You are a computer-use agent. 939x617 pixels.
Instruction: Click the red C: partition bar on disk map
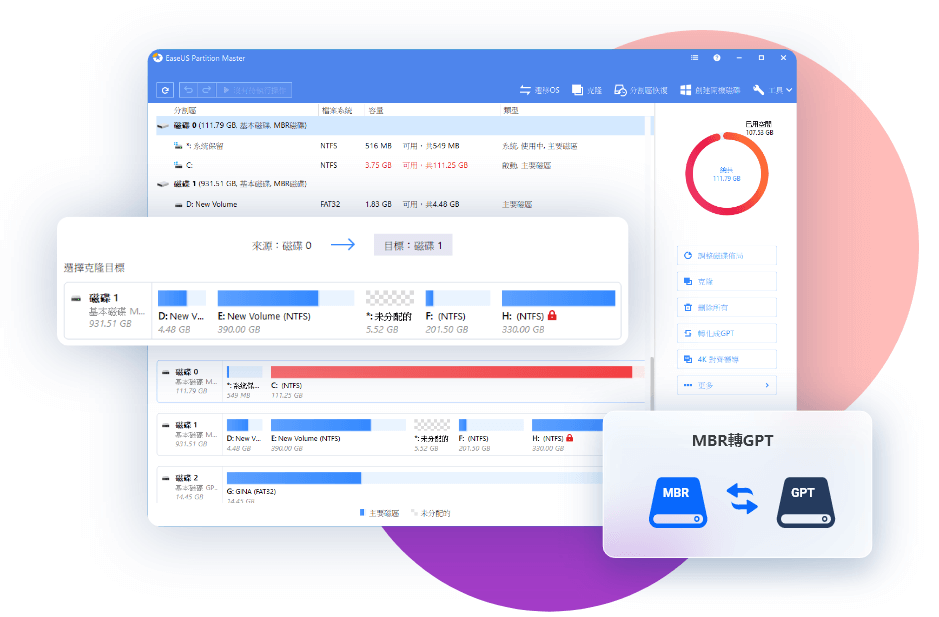(451, 372)
